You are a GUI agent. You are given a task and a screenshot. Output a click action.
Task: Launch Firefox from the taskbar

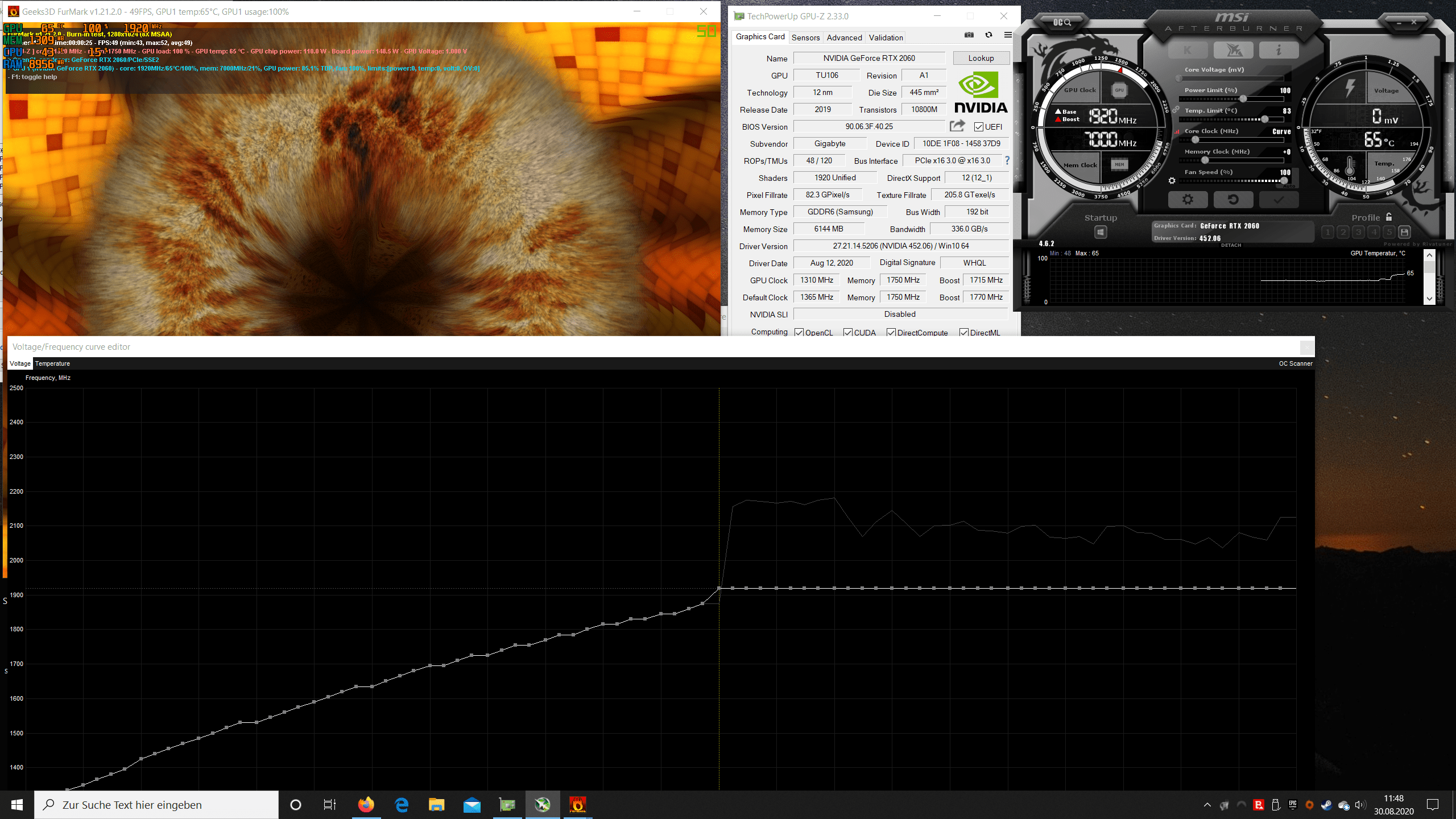366,805
